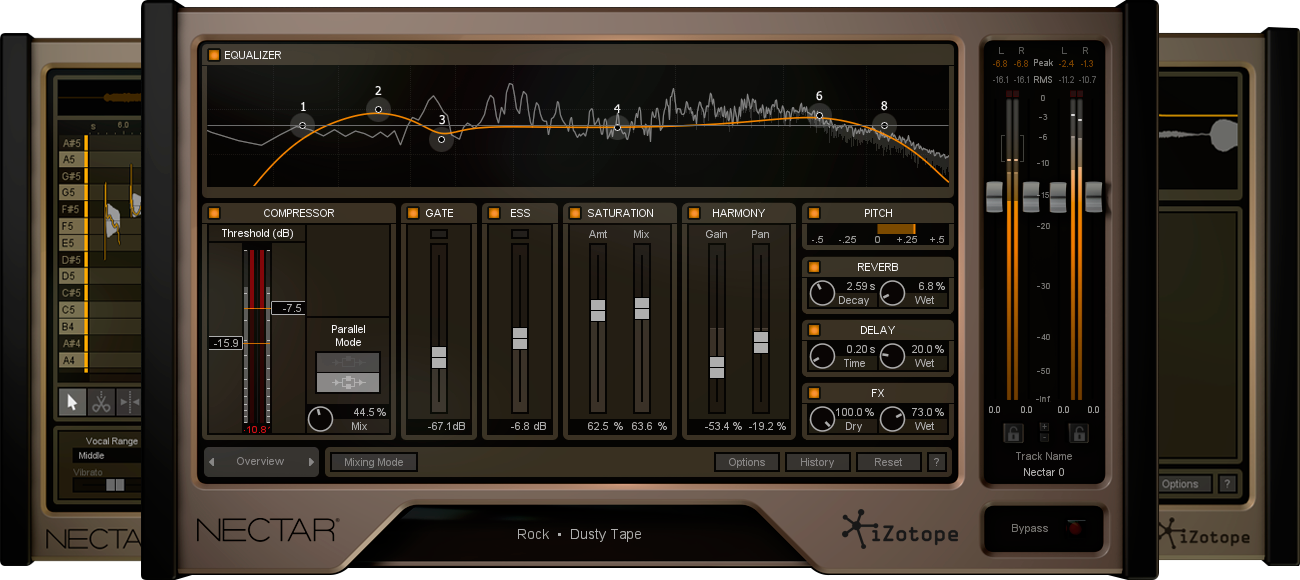Viewport: 1300px width, 580px height.
Task: Click the minus button between the meter locks
Action: tap(1045, 438)
